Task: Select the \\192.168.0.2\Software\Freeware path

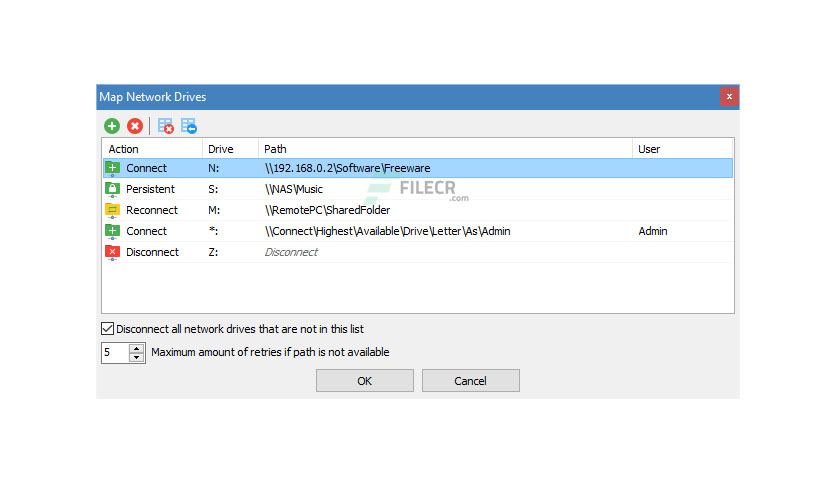Action: tap(348, 168)
